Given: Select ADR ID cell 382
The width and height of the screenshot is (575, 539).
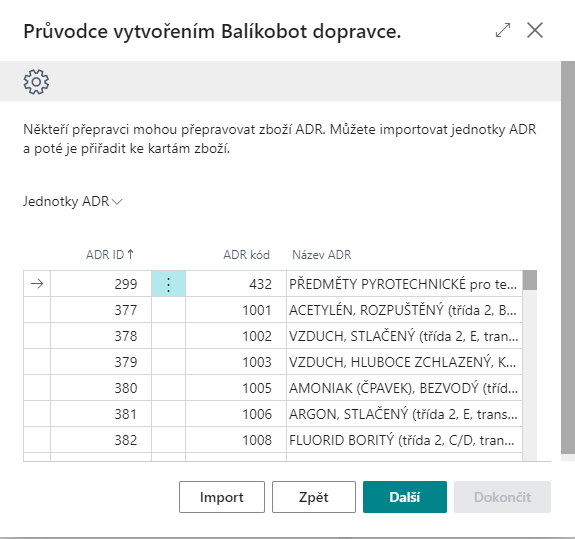Looking at the screenshot, I should click(x=101, y=440).
